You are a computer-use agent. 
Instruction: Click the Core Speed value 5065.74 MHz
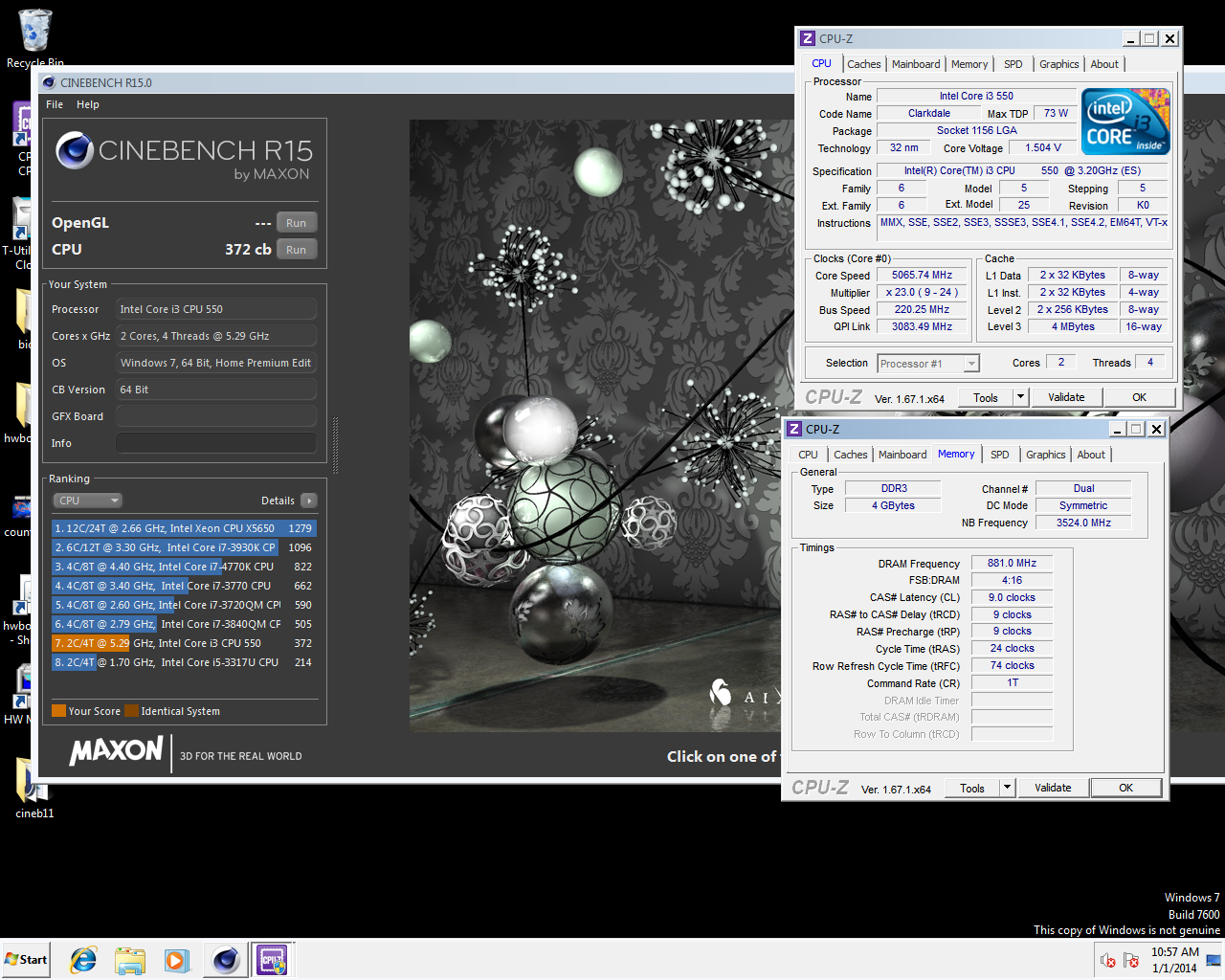pos(923,275)
